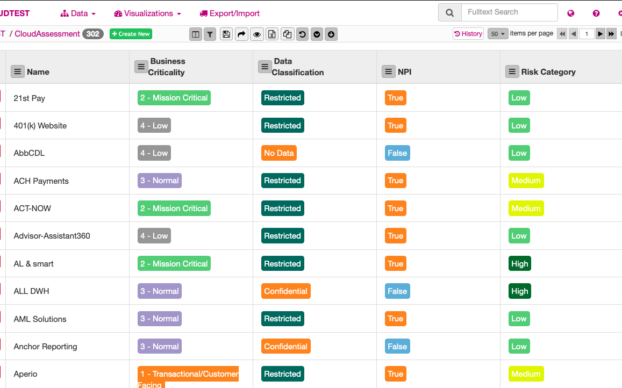Click the copy duplicate toolbar icon

pyautogui.click(x=287, y=34)
